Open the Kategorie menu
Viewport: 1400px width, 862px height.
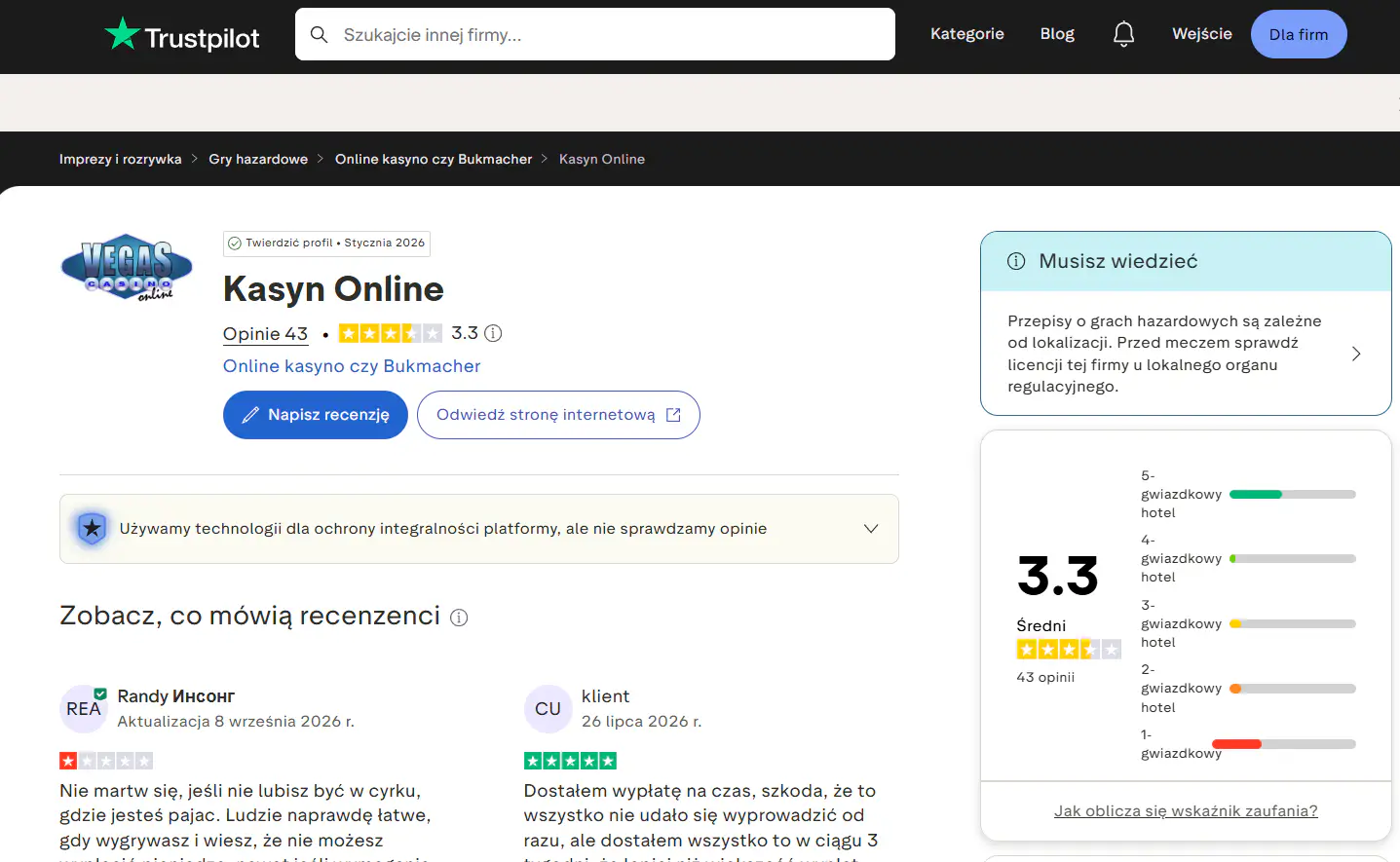click(967, 34)
